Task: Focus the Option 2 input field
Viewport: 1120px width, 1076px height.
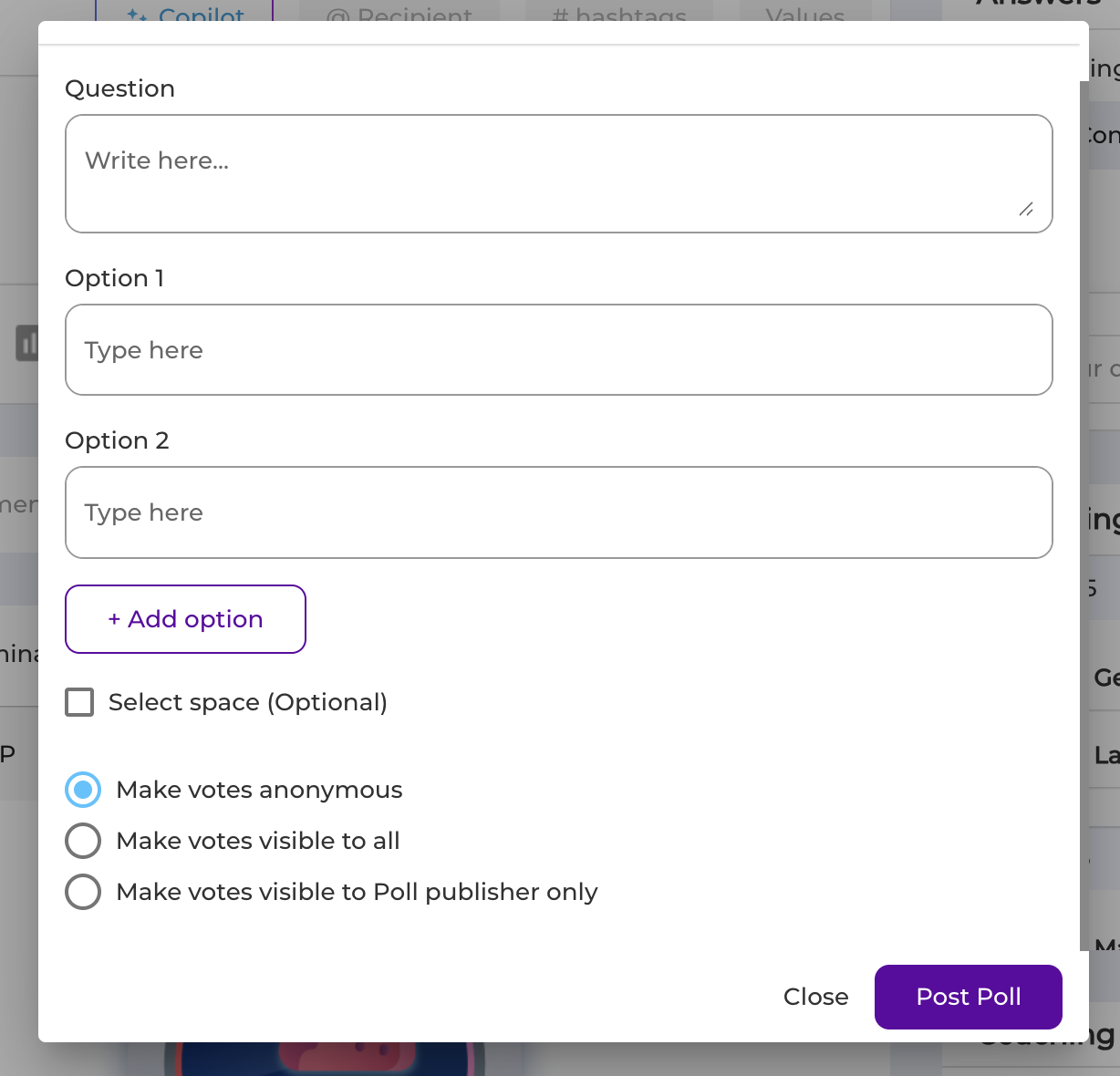Action: coord(559,512)
